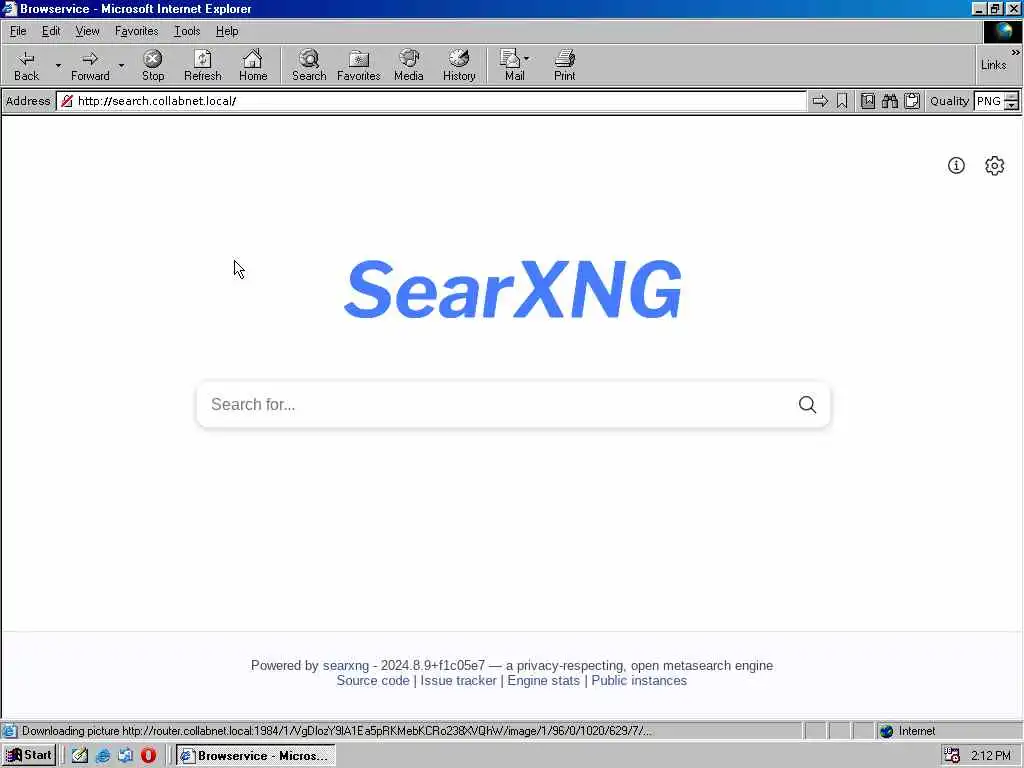The image size is (1024, 768).
Task: Open the Issue tracker link
Action: pyautogui.click(x=458, y=680)
